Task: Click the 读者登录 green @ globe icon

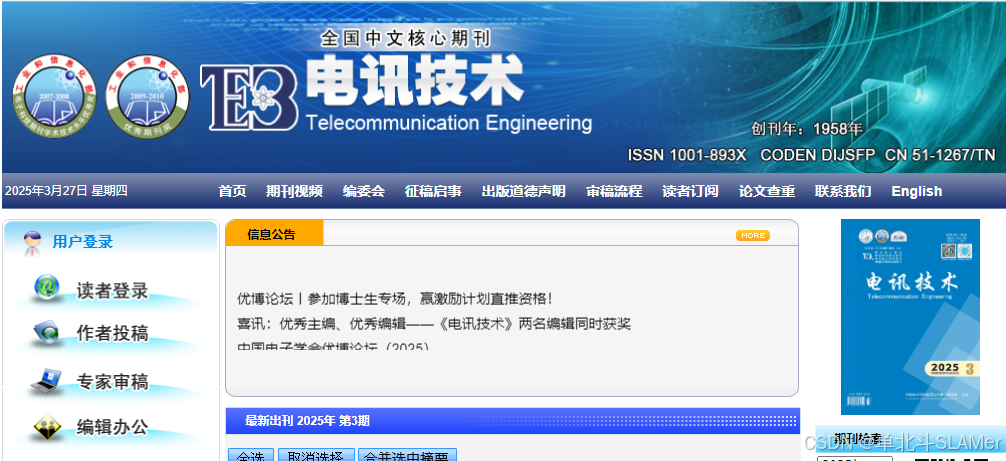Action: coord(47,288)
